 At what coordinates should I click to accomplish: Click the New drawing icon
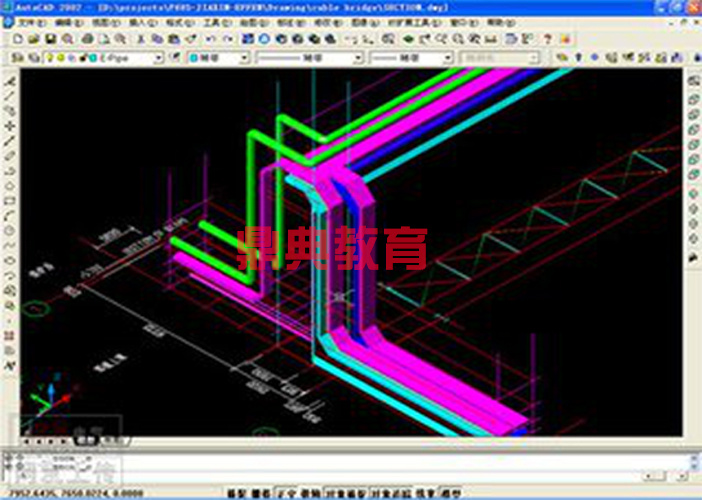click(x=21, y=38)
